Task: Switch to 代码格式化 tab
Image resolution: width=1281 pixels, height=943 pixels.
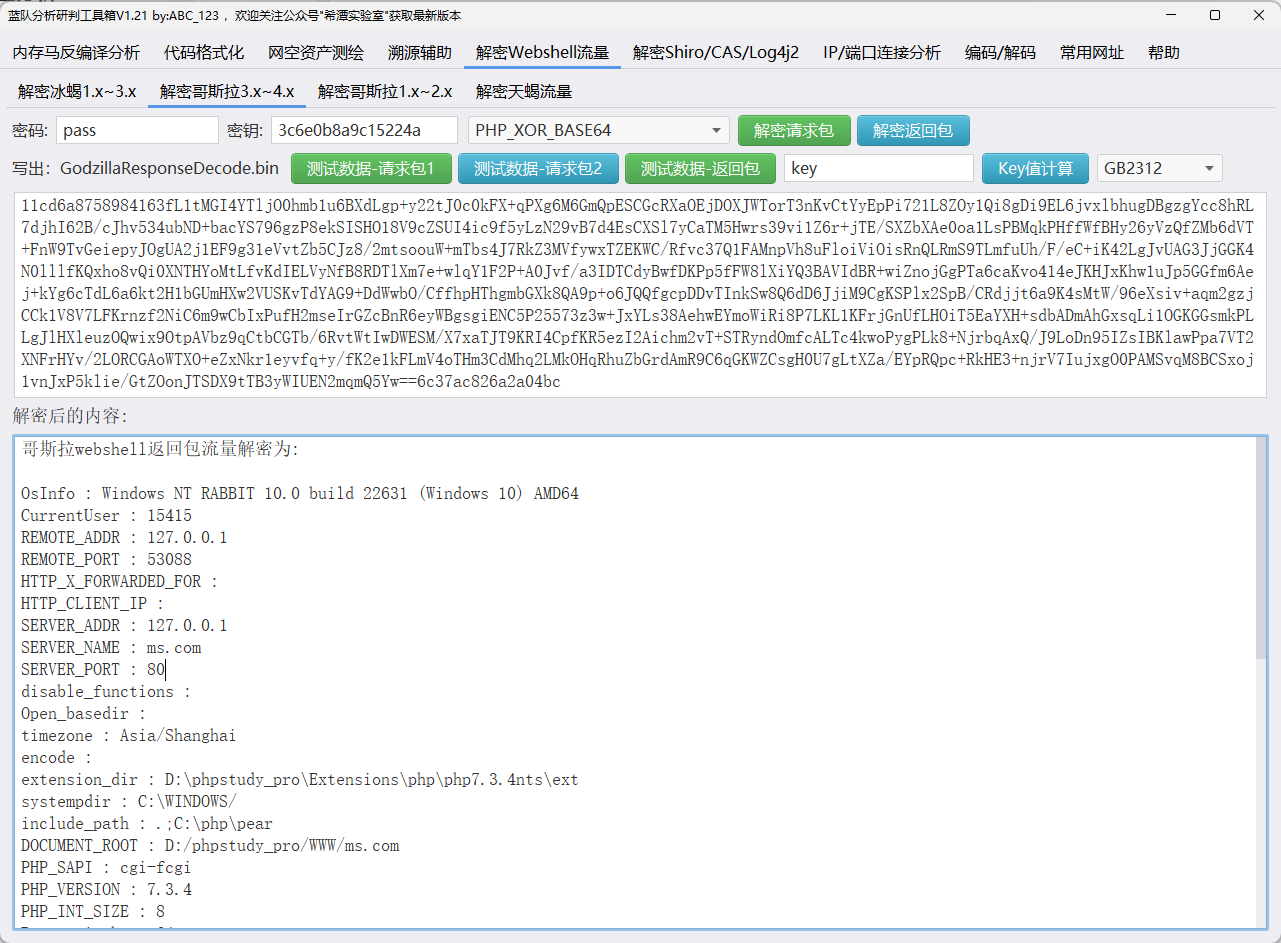Action: (204, 53)
